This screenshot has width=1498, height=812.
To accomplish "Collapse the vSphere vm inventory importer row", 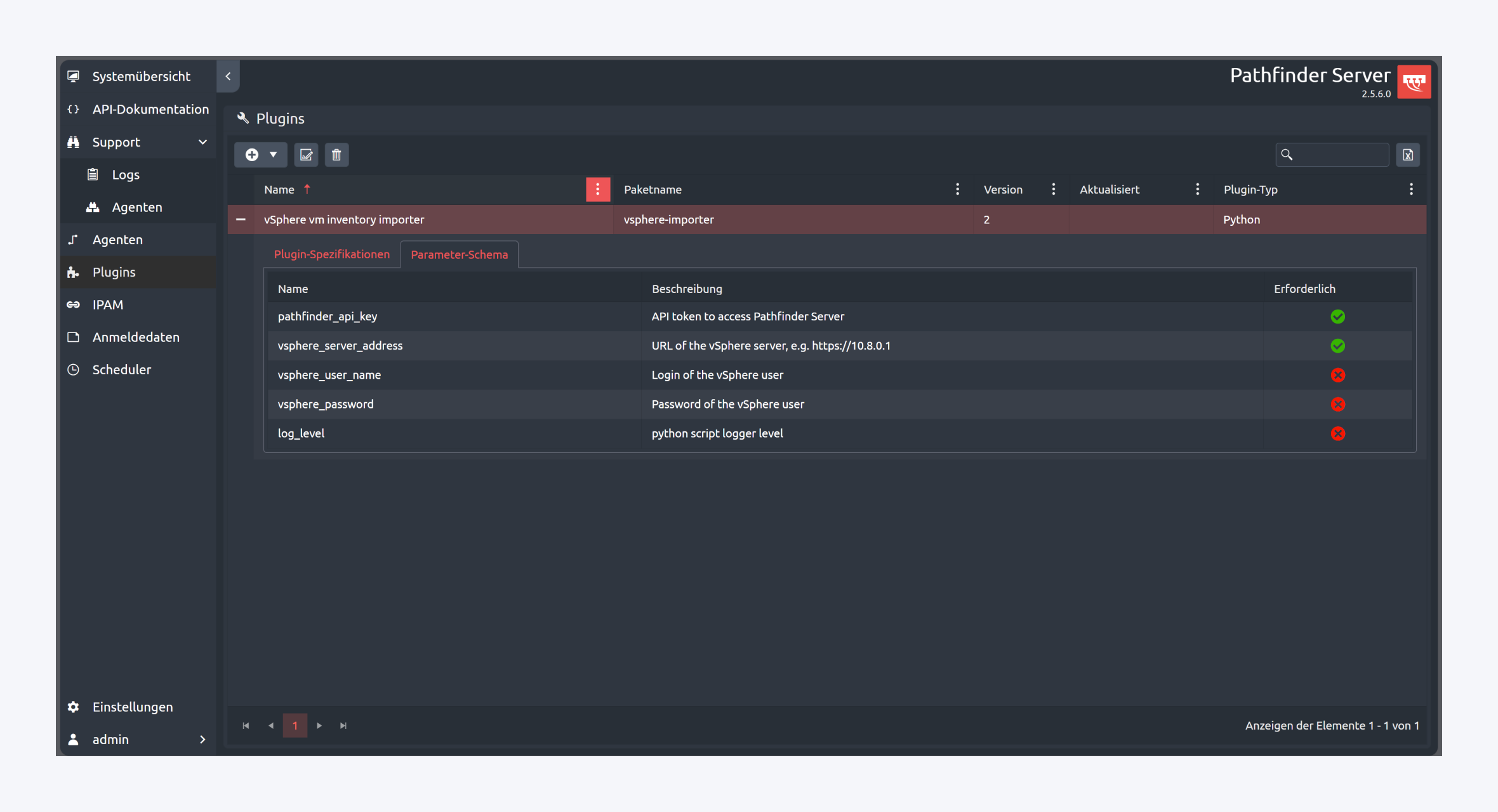I will [x=241, y=219].
